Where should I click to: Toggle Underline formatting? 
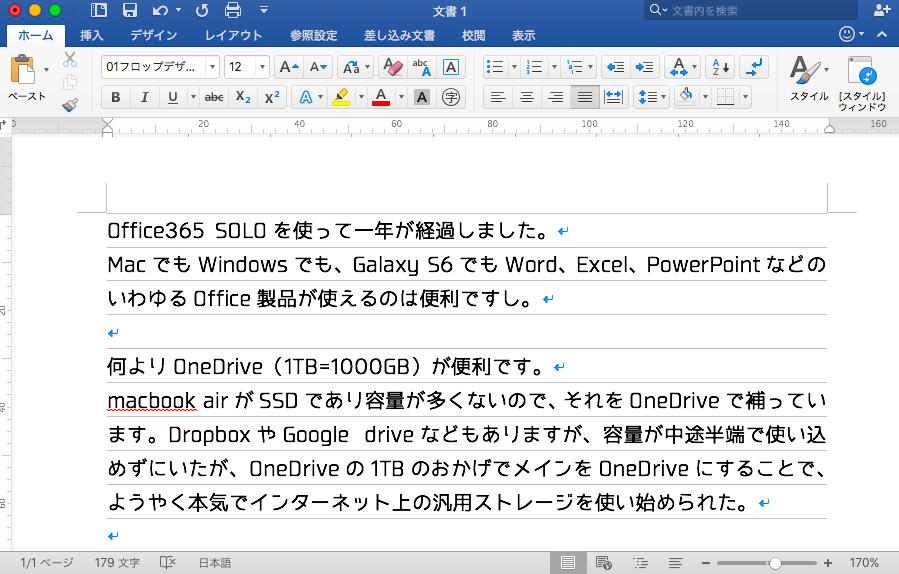173,97
